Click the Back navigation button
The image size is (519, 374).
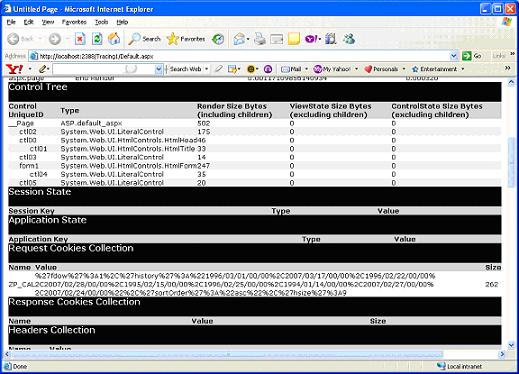click(x=21, y=39)
